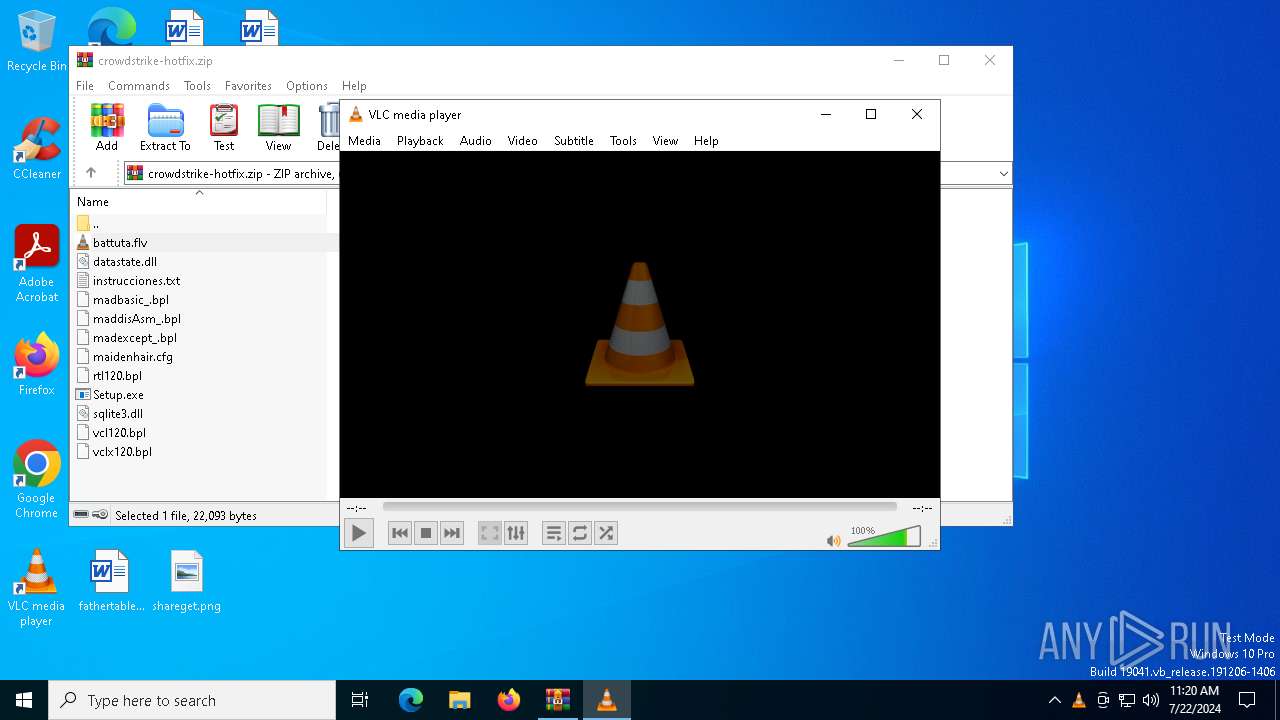The image size is (1280, 720).
Task: Click the VLC seek progress bar
Action: pos(640,508)
